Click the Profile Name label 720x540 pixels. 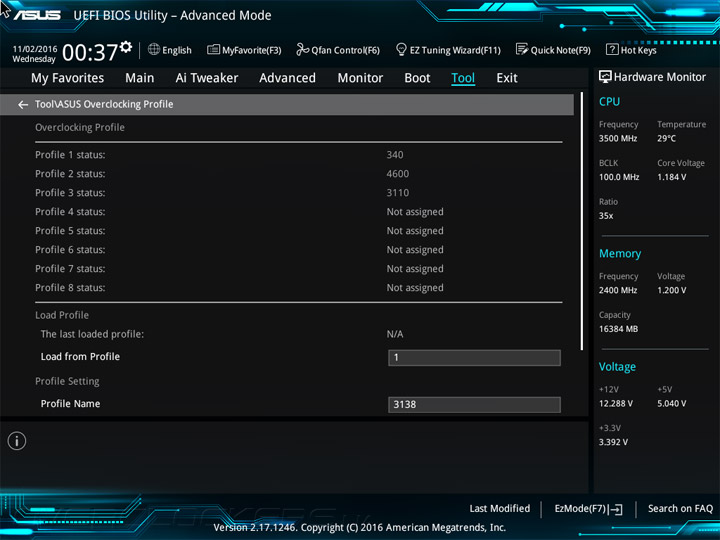point(70,404)
